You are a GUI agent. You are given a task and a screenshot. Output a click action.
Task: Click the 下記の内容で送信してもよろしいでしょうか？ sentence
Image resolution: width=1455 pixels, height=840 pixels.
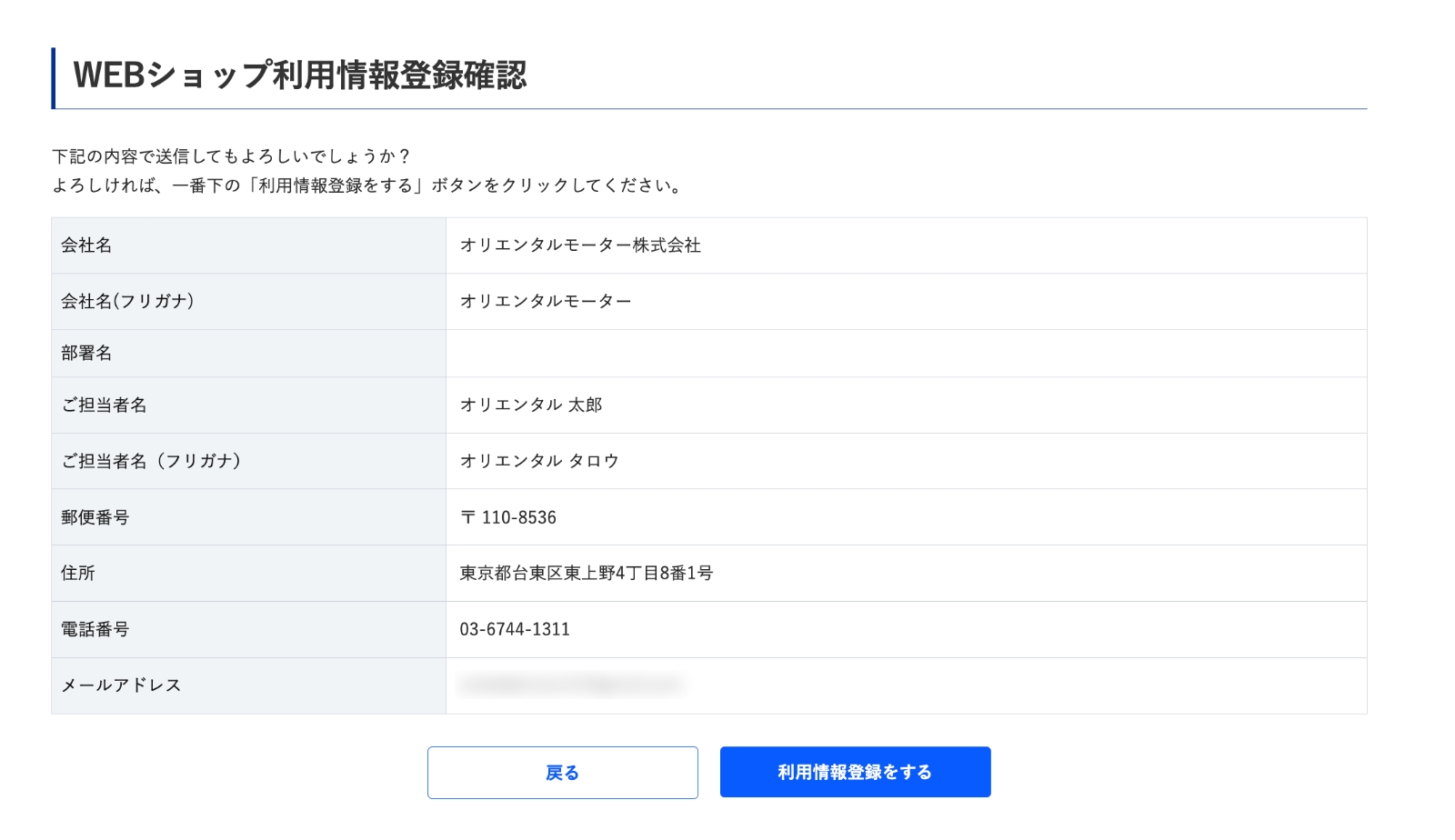pos(232,156)
